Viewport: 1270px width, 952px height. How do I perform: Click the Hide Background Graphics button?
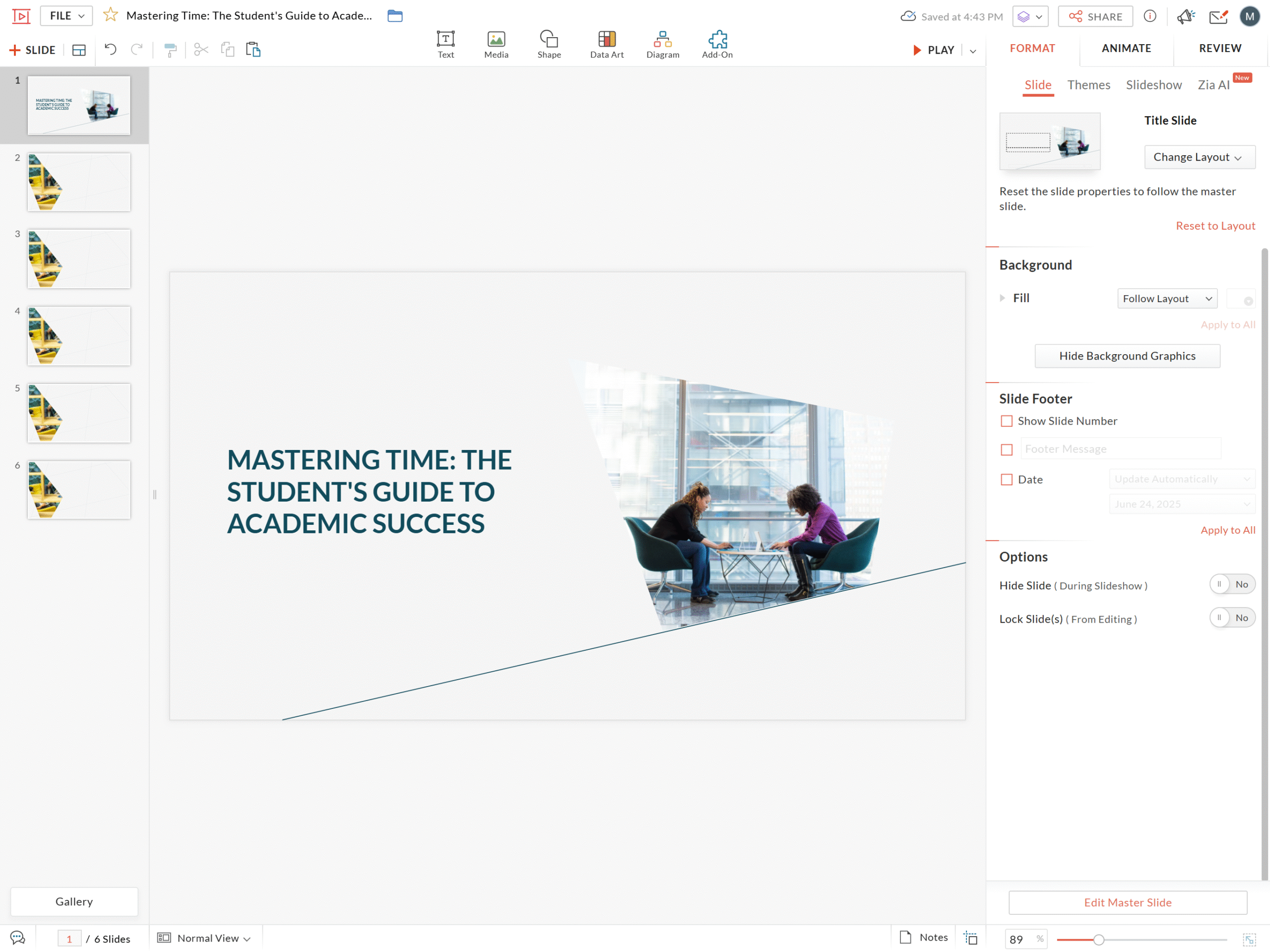point(1127,356)
